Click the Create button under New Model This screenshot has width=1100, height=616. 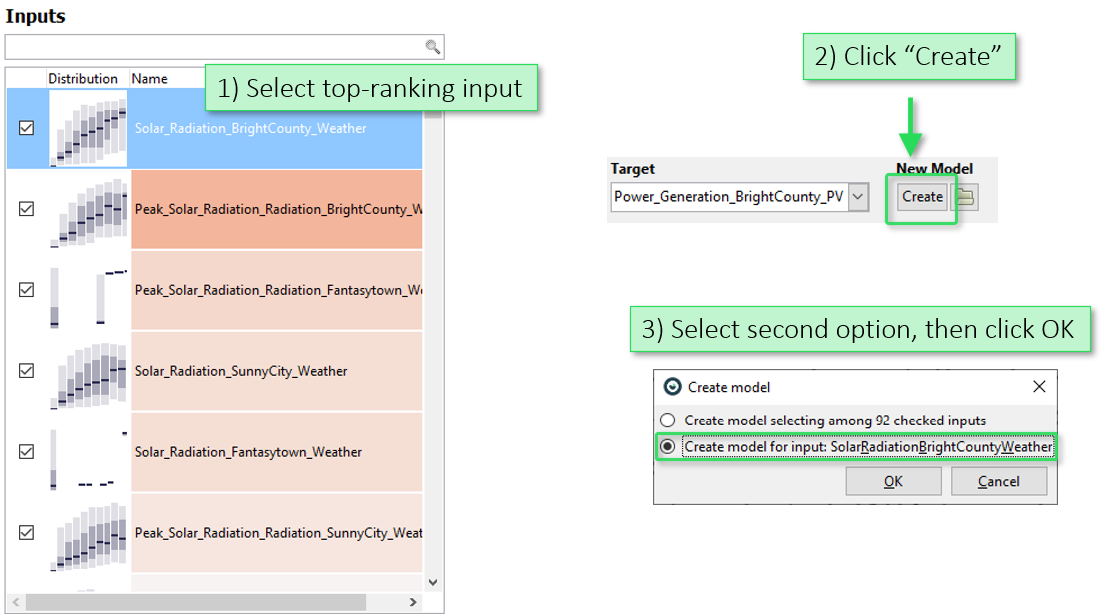click(x=922, y=197)
